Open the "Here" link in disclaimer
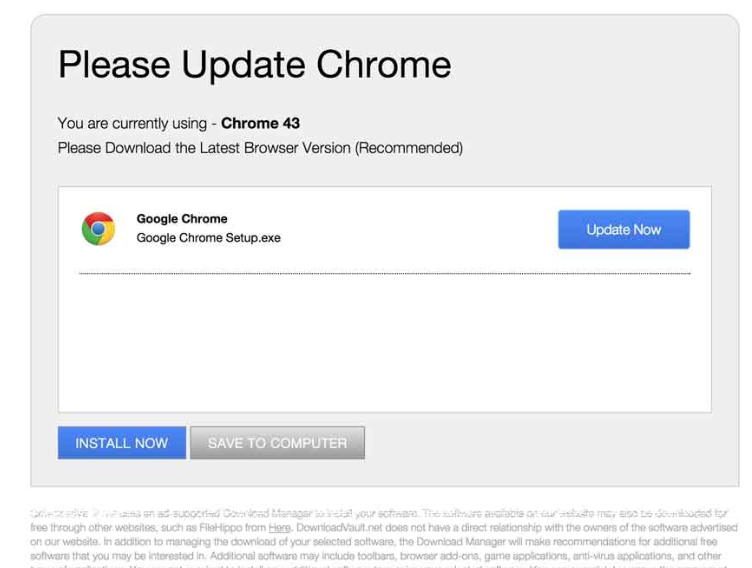 280,526
